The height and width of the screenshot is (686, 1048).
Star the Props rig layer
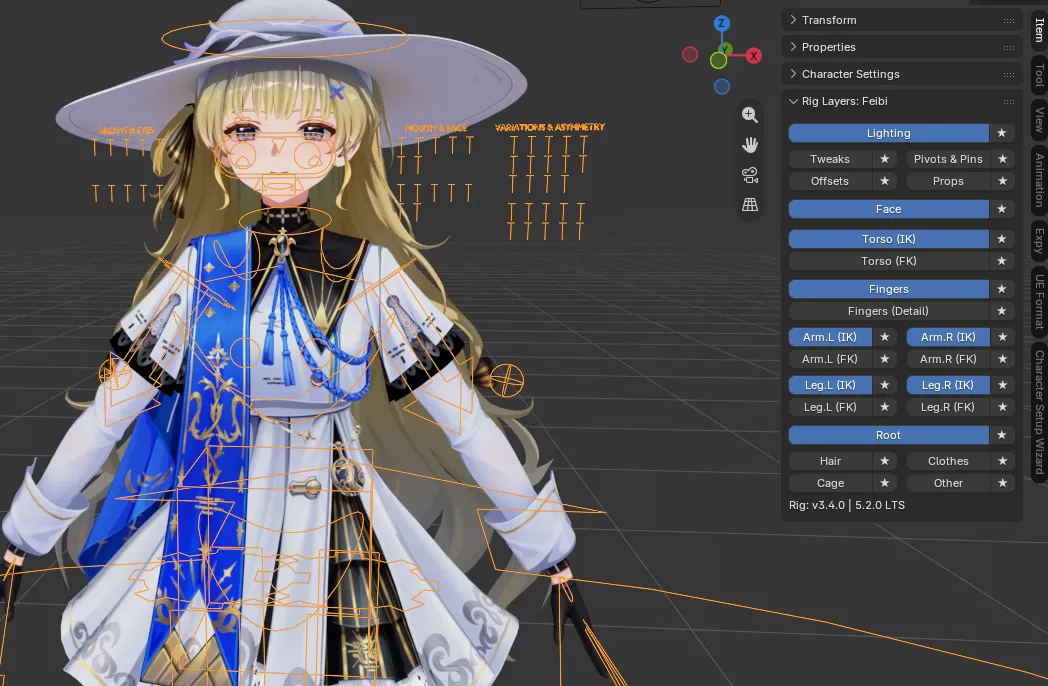click(x=1003, y=181)
